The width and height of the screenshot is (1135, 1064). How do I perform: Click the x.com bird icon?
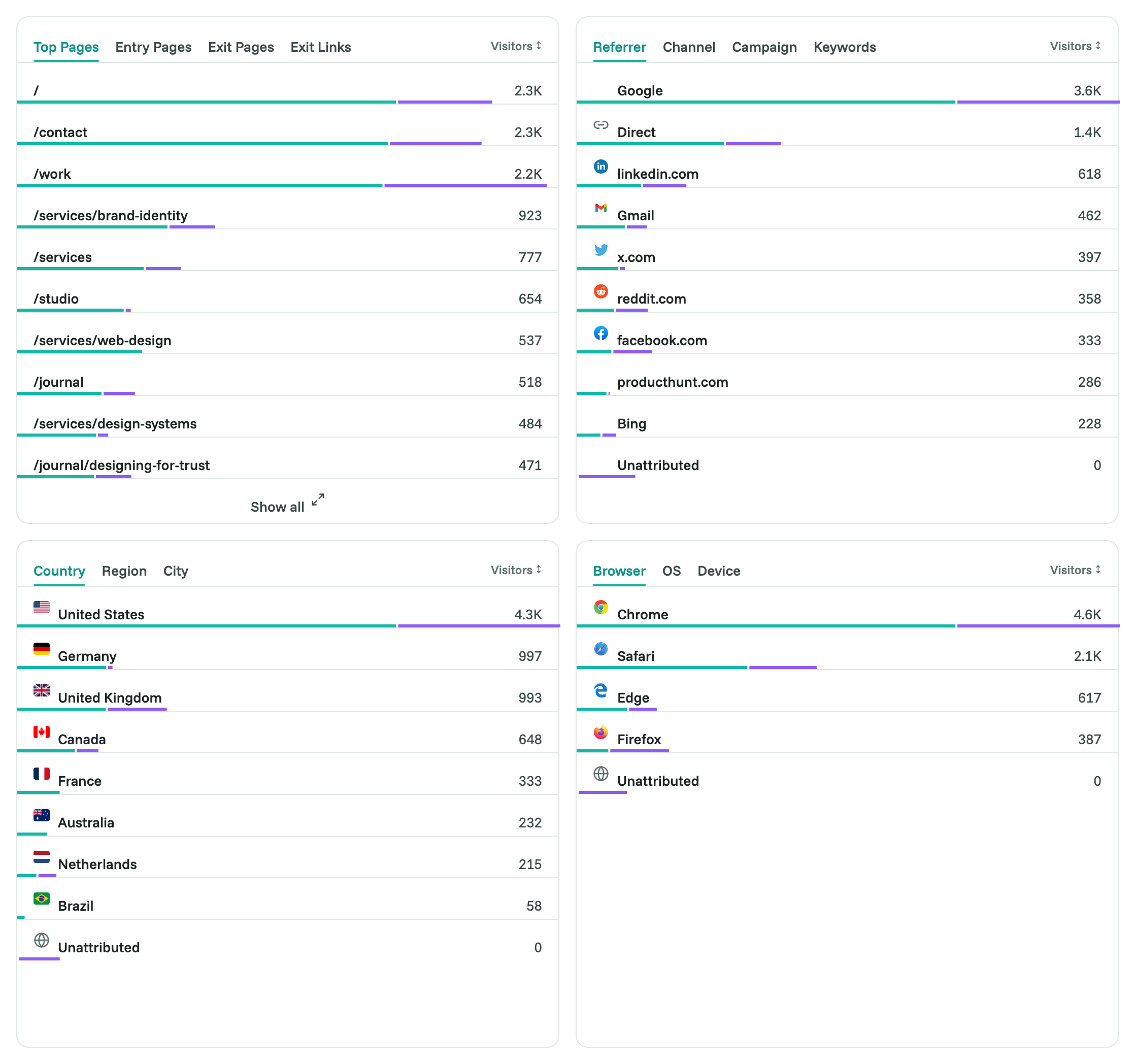600,249
